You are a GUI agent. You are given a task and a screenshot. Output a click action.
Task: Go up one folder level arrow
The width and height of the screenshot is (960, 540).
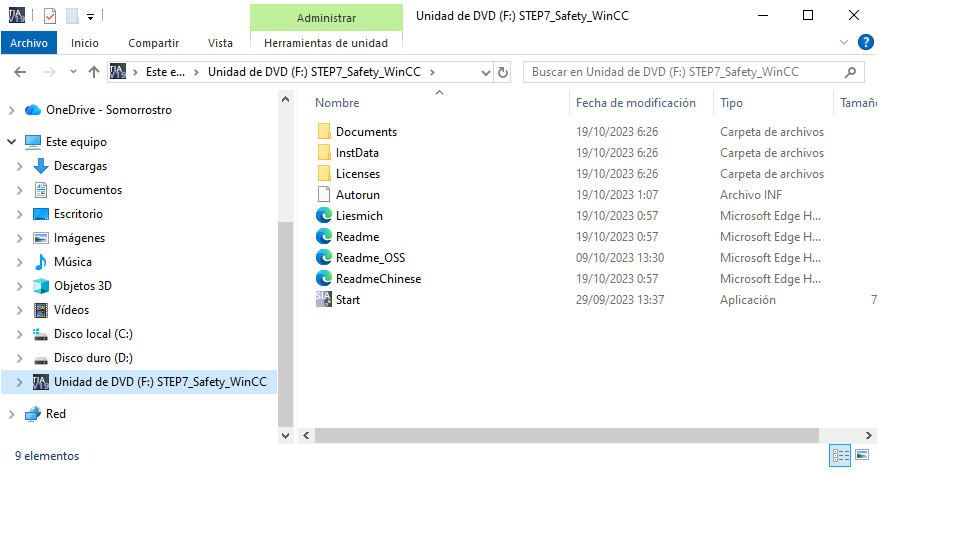pos(94,72)
